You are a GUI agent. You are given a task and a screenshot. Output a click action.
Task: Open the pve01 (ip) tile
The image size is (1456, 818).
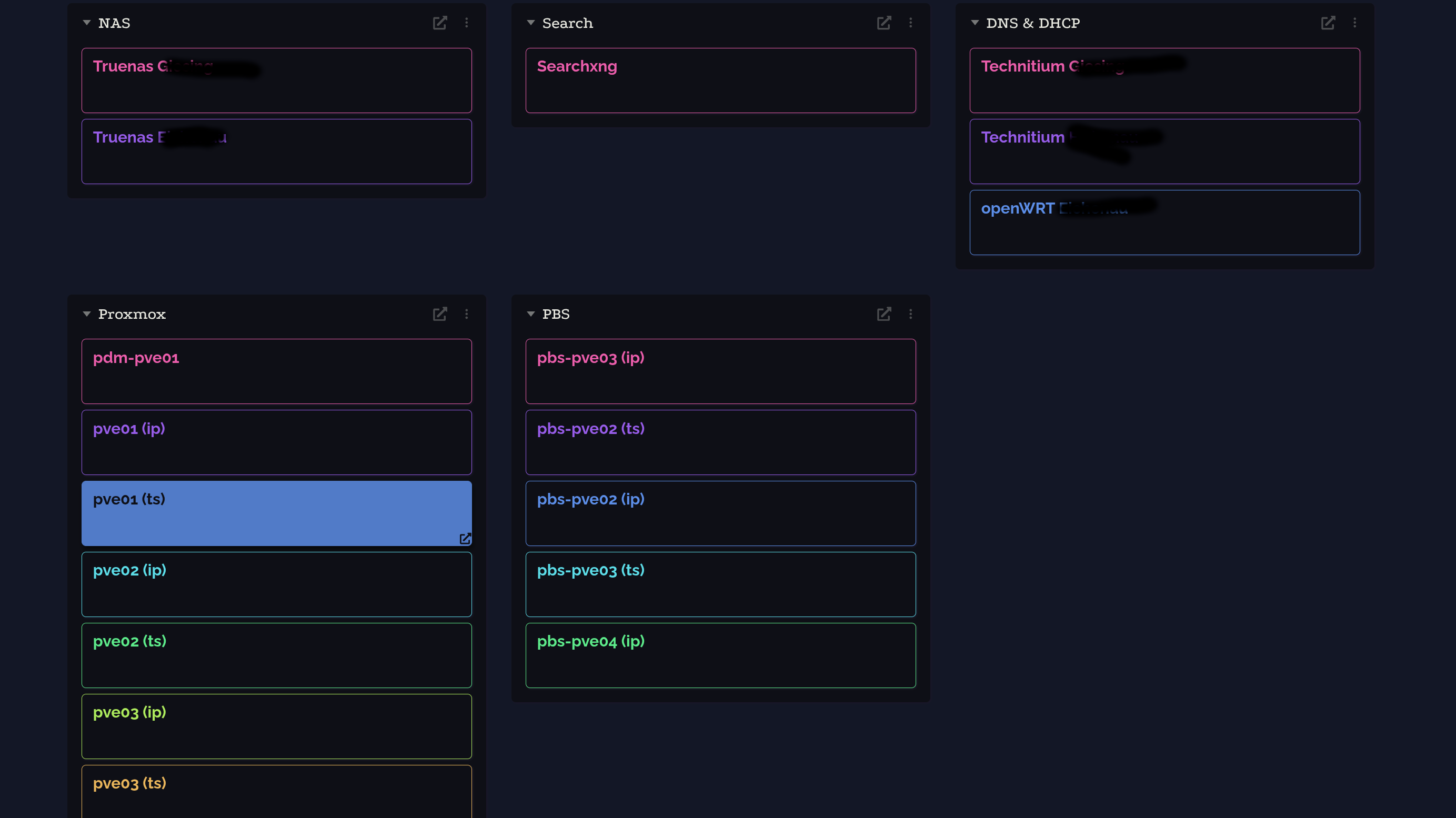pos(276,442)
